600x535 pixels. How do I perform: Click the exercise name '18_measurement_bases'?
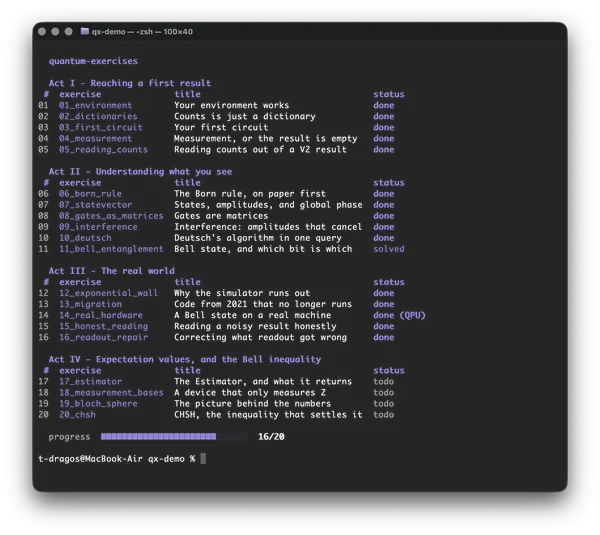point(111,393)
